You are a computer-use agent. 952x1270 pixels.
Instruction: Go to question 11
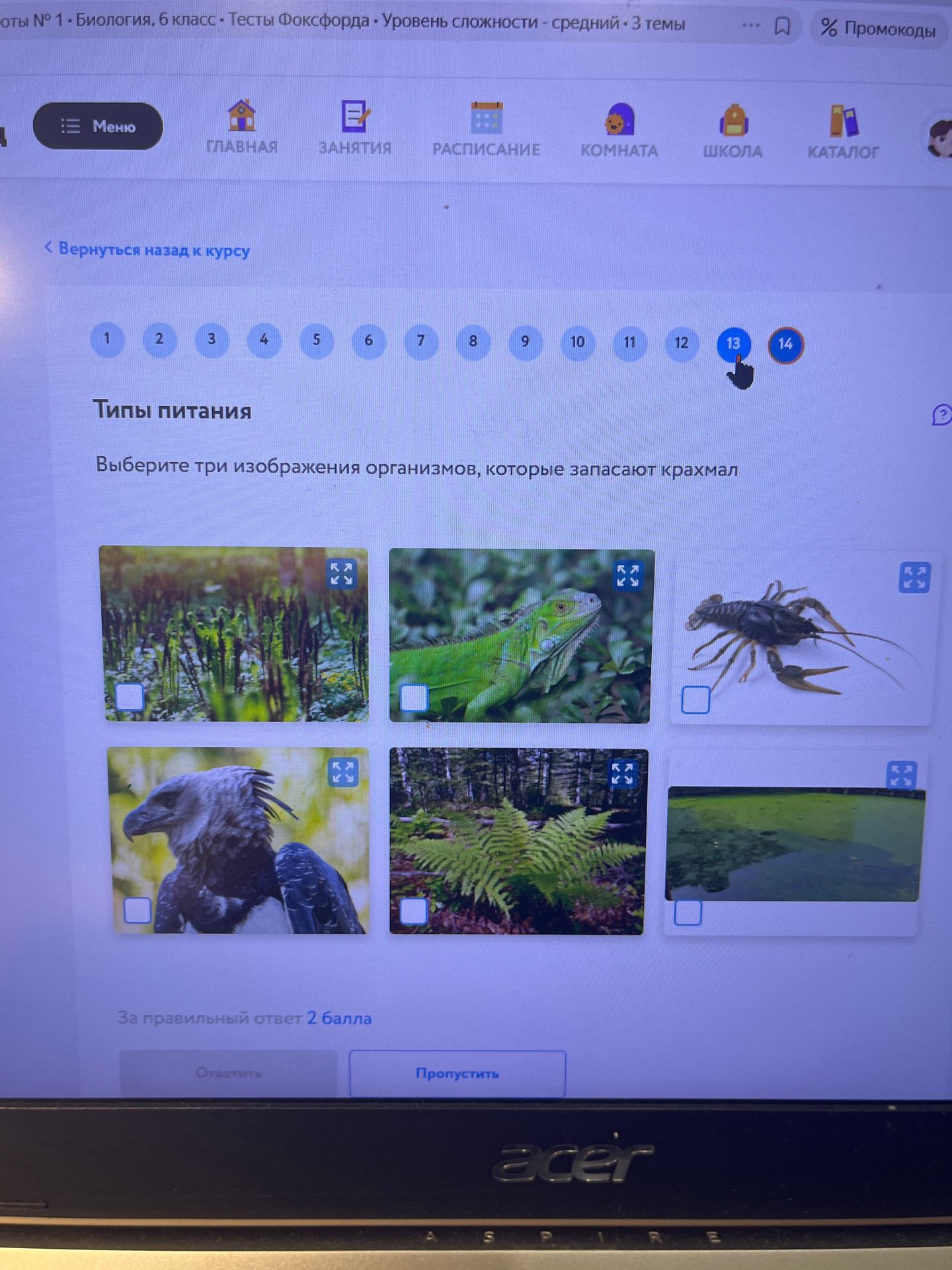tap(629, 343)
